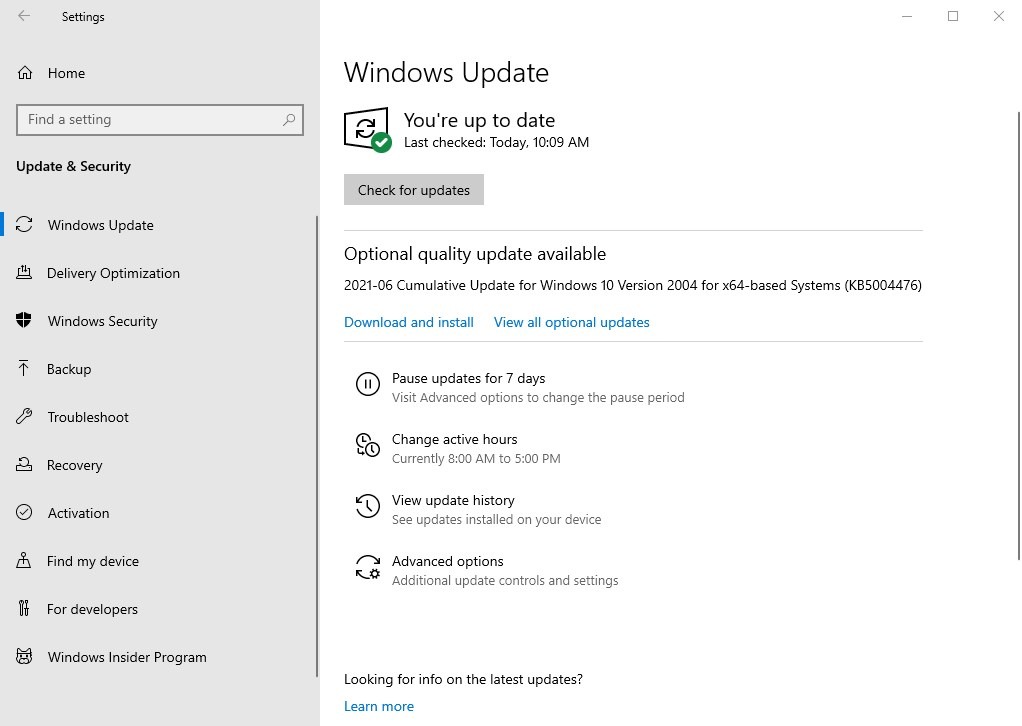Click the Find a setting search box
Screen dimensions: 1022x726
coord(160,120)
